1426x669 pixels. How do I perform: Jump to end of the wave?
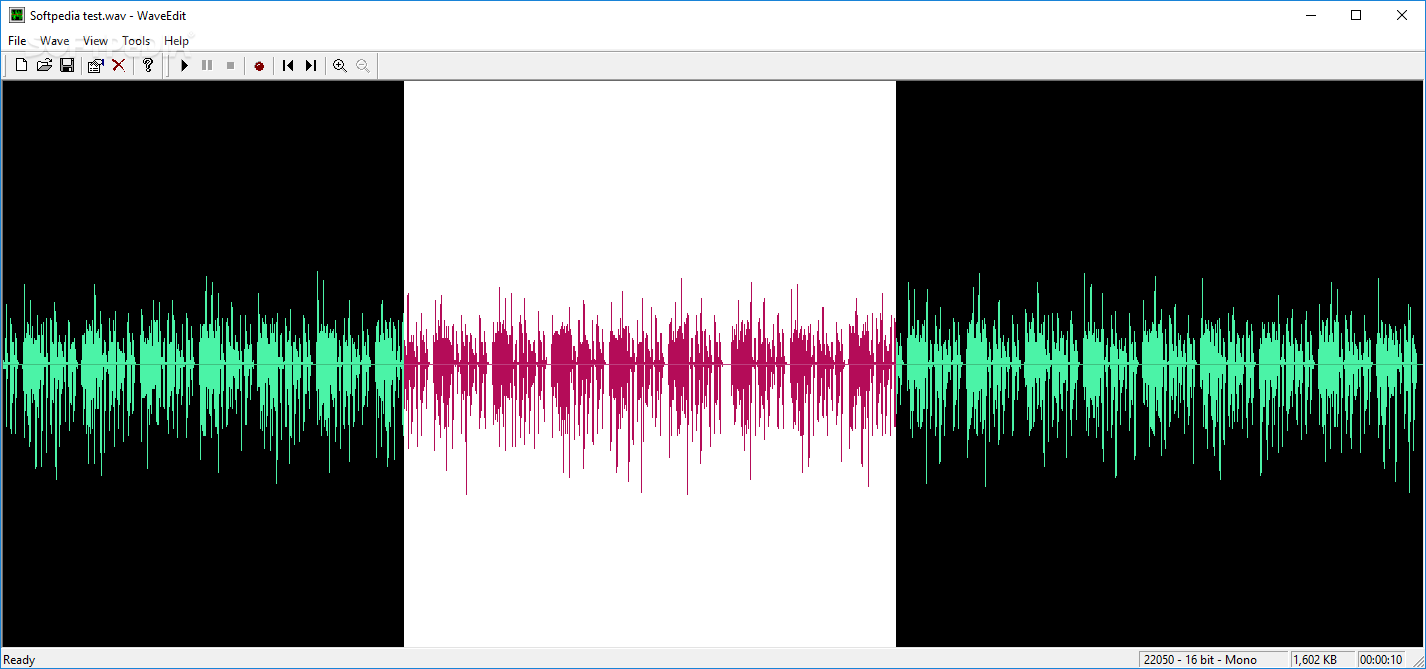[x=311, y=65]
